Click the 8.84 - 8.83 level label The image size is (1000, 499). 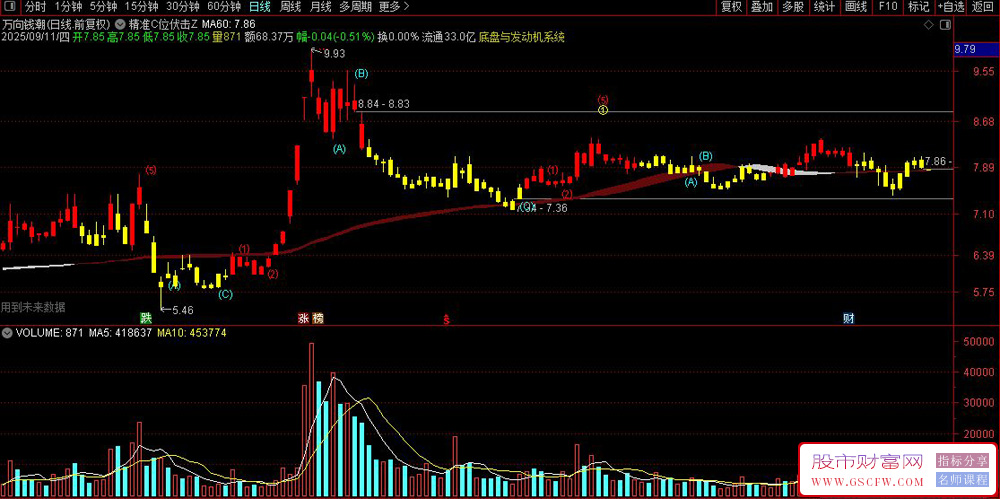pyautogui.click(x=384, y=103)
